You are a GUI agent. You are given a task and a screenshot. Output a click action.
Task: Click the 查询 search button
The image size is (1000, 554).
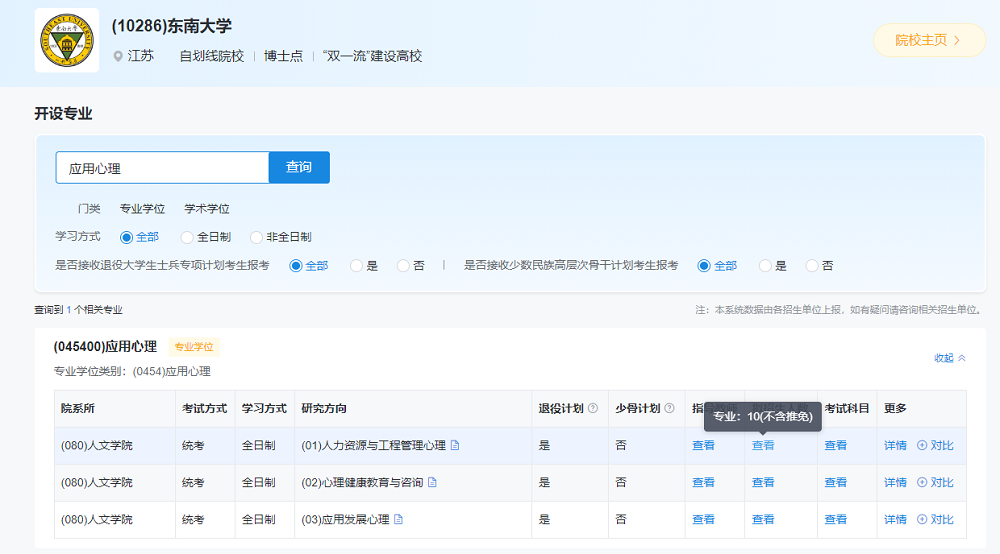pos(299,167)
